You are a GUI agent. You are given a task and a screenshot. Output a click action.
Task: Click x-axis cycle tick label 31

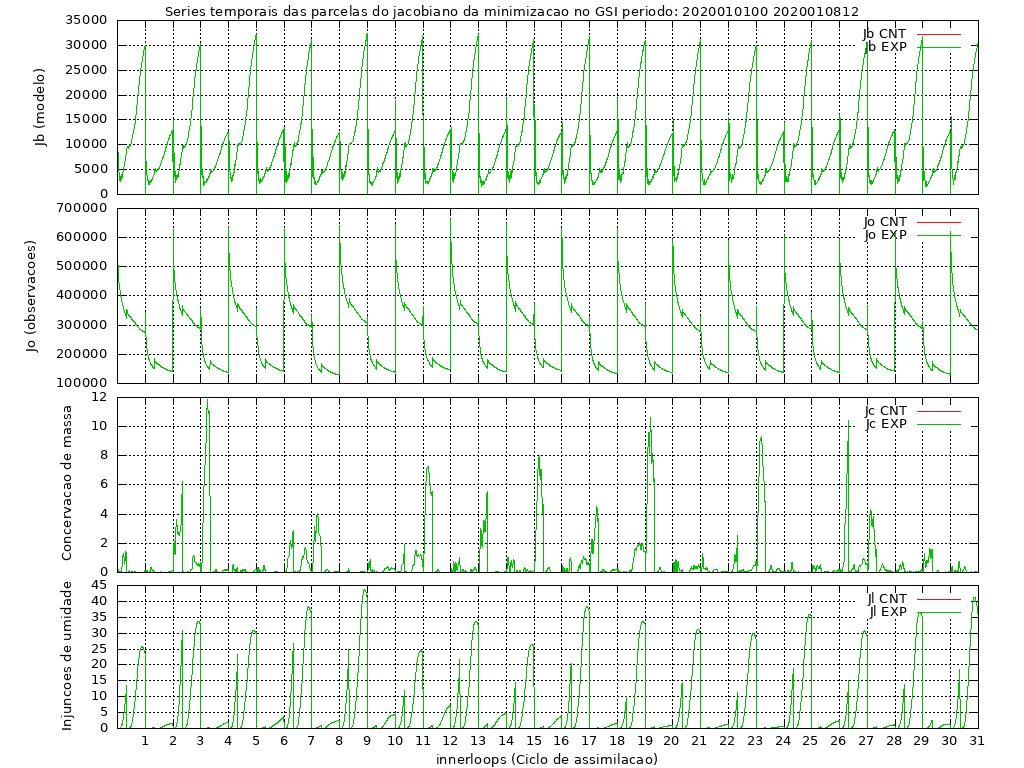(x=977, y=741)
